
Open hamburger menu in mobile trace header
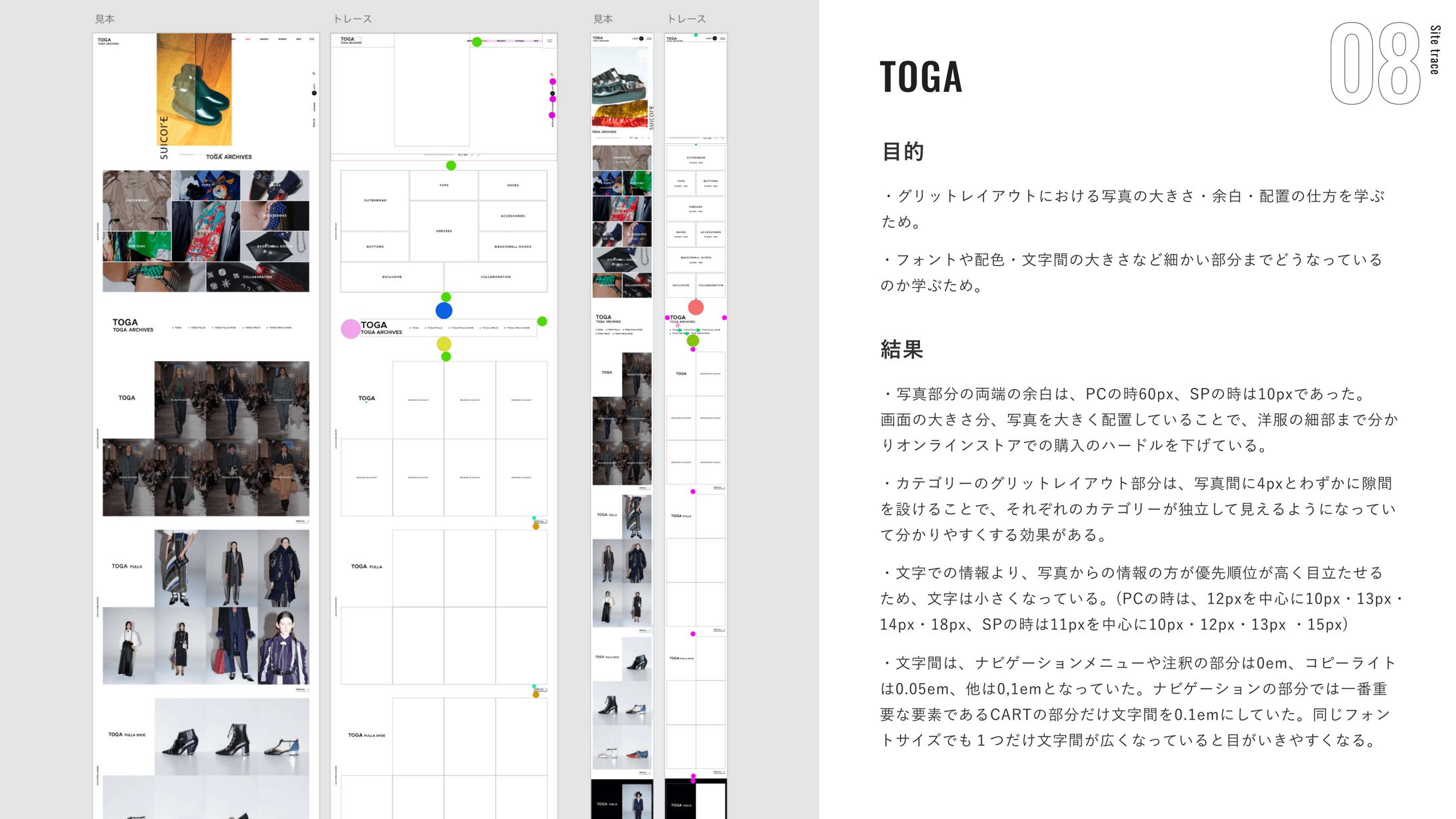coord(723,39)
